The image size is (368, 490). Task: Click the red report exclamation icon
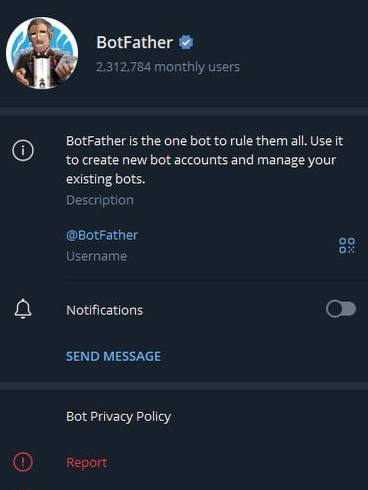pos(23,462)
